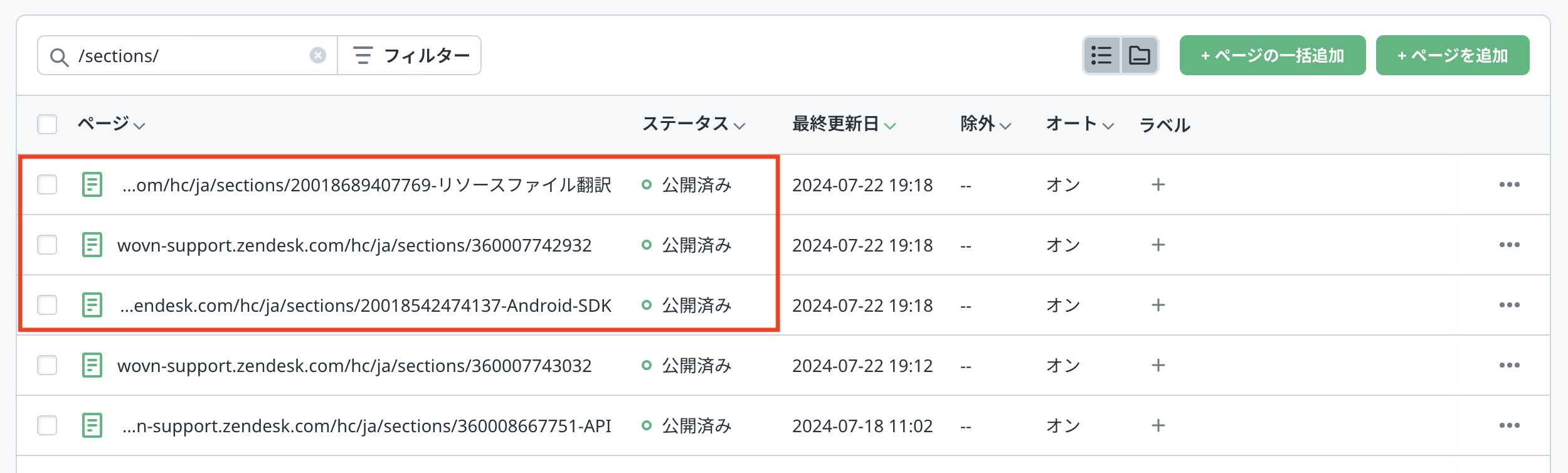Switch to list view

pyautogui.click(x=1101, y=56)
